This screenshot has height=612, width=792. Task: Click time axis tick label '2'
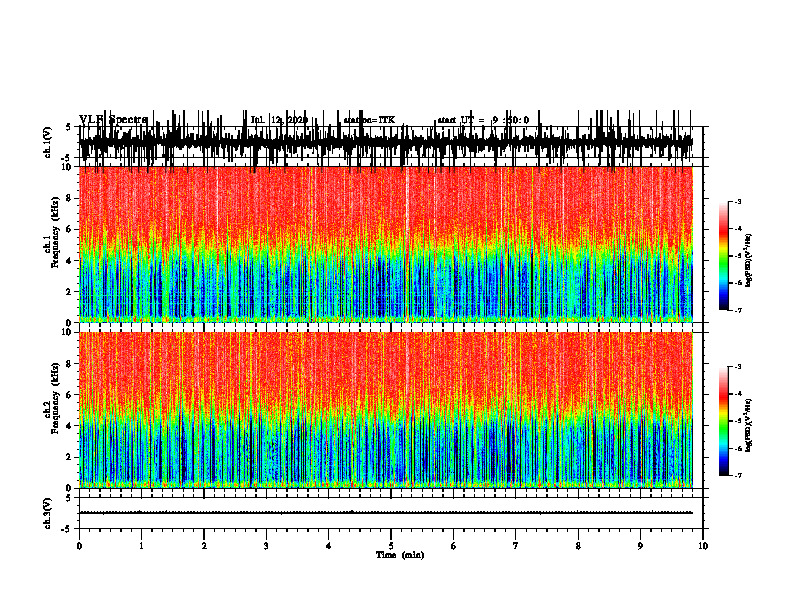(x=204, y=546)
